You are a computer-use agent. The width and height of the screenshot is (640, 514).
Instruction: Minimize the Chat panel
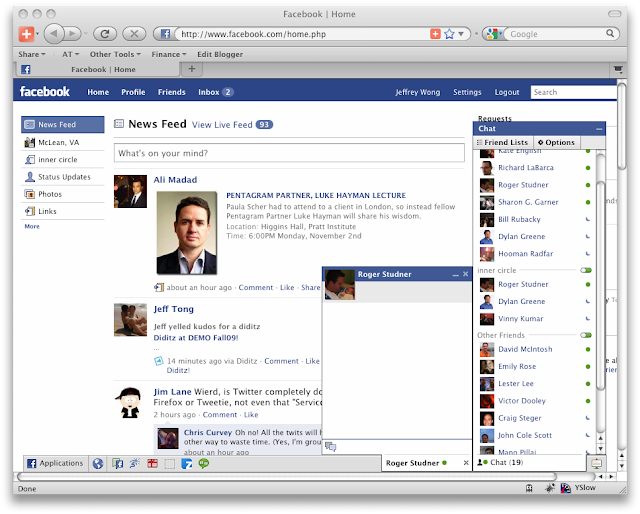coord(599,129)
